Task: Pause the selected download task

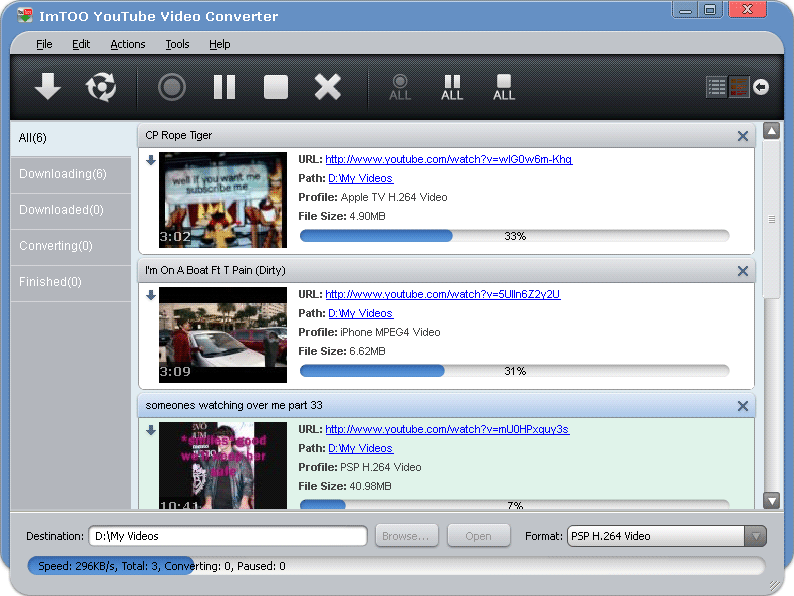Action: coord(224,87)
